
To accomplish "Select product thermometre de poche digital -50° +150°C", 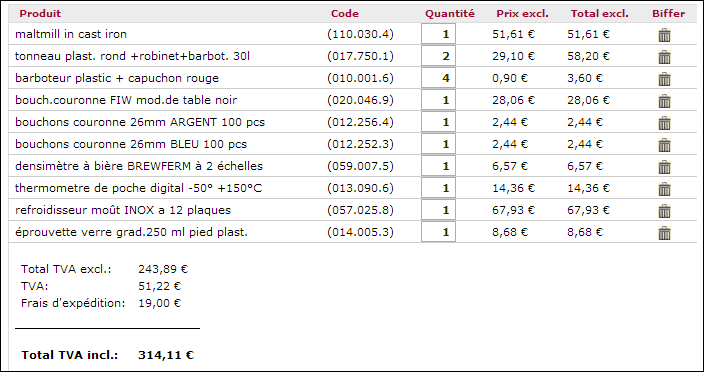I will pyautogui.click(x=138, y=188).
